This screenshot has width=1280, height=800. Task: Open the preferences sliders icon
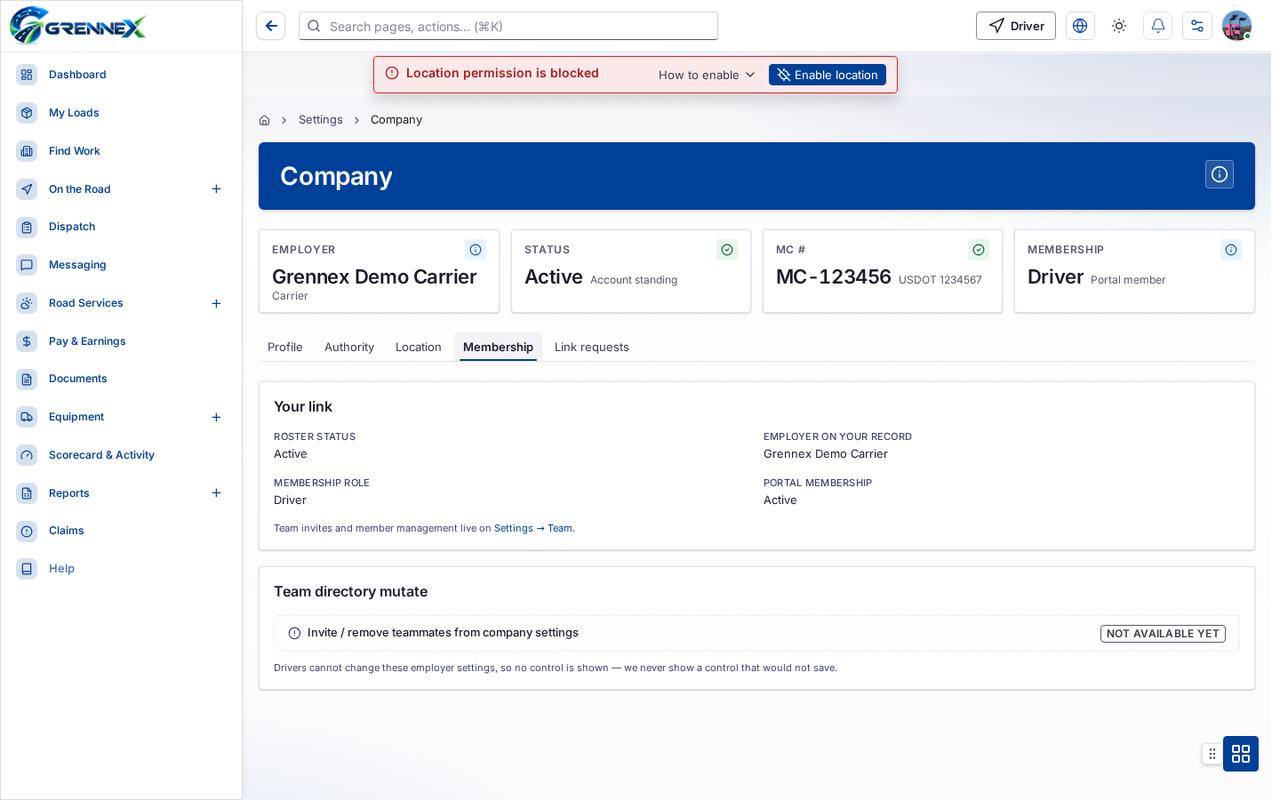1197,26
